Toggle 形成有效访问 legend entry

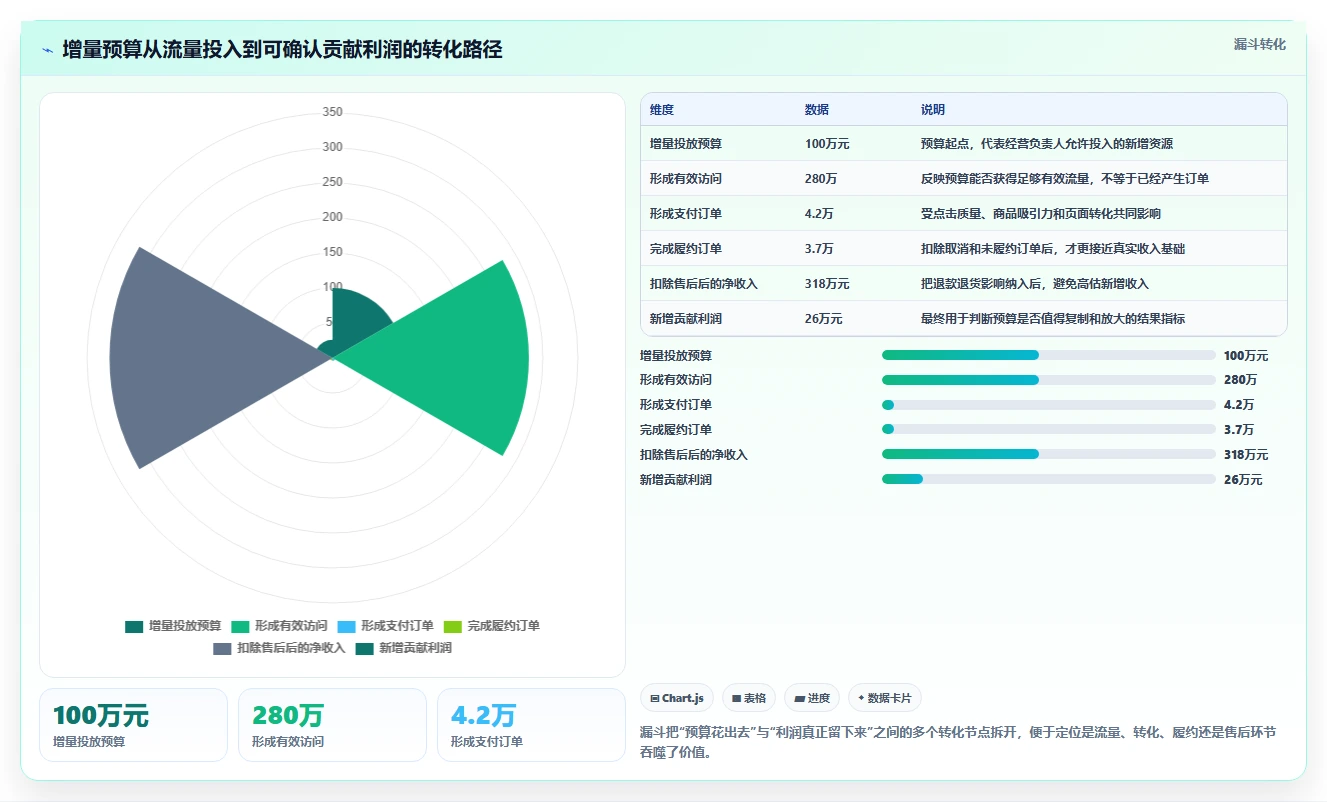coord(279,626)
